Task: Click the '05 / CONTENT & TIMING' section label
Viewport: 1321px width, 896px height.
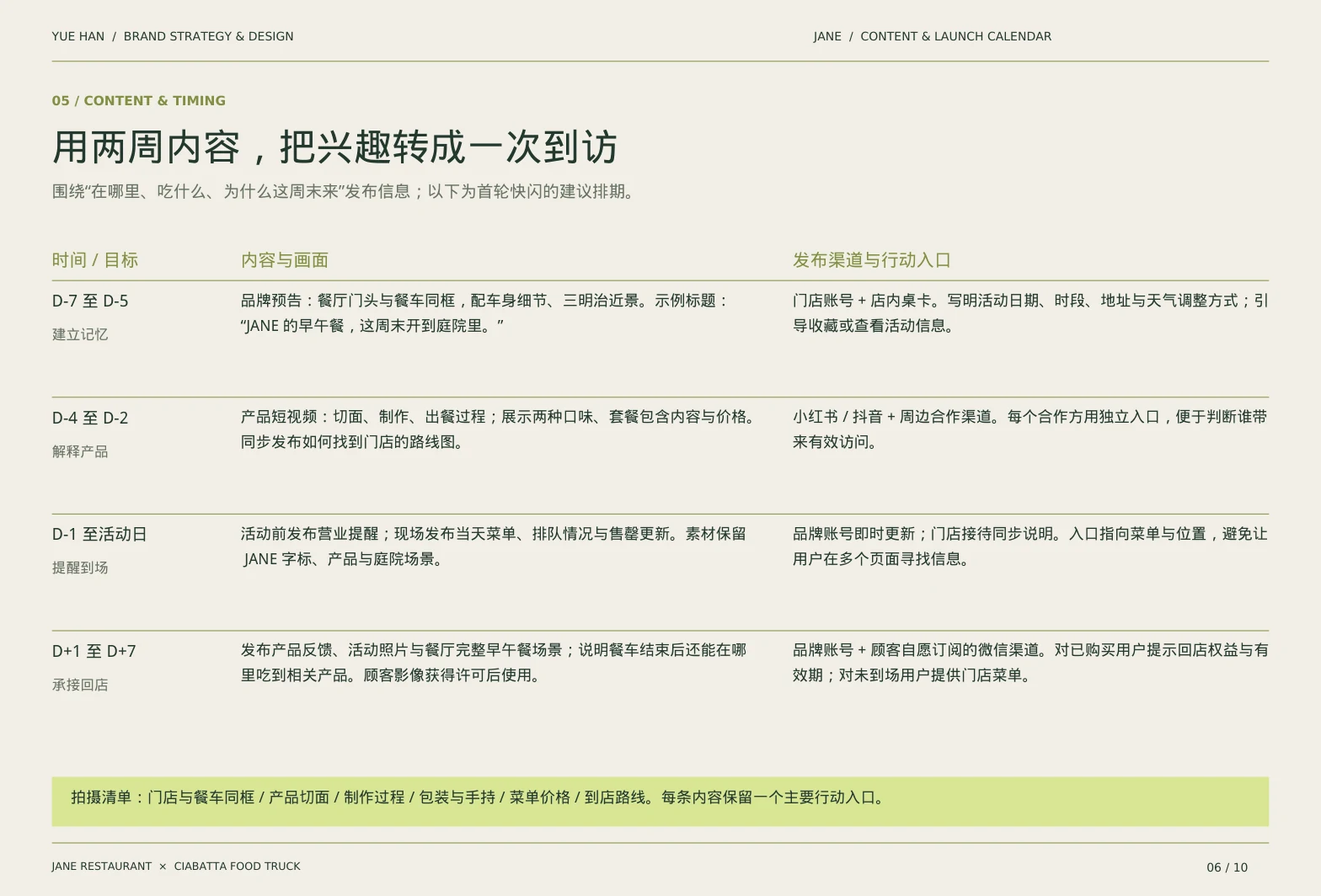Action: click(x=139, y=101)
